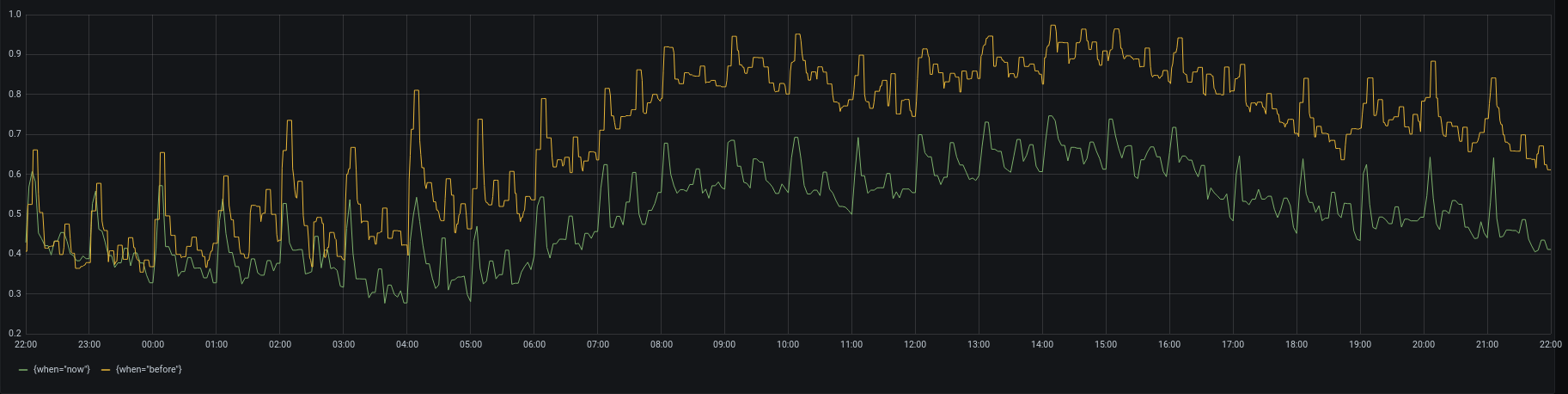Click the 03:00 time axis label
The height and width of the screenshot is (394, 1568).
344,344
